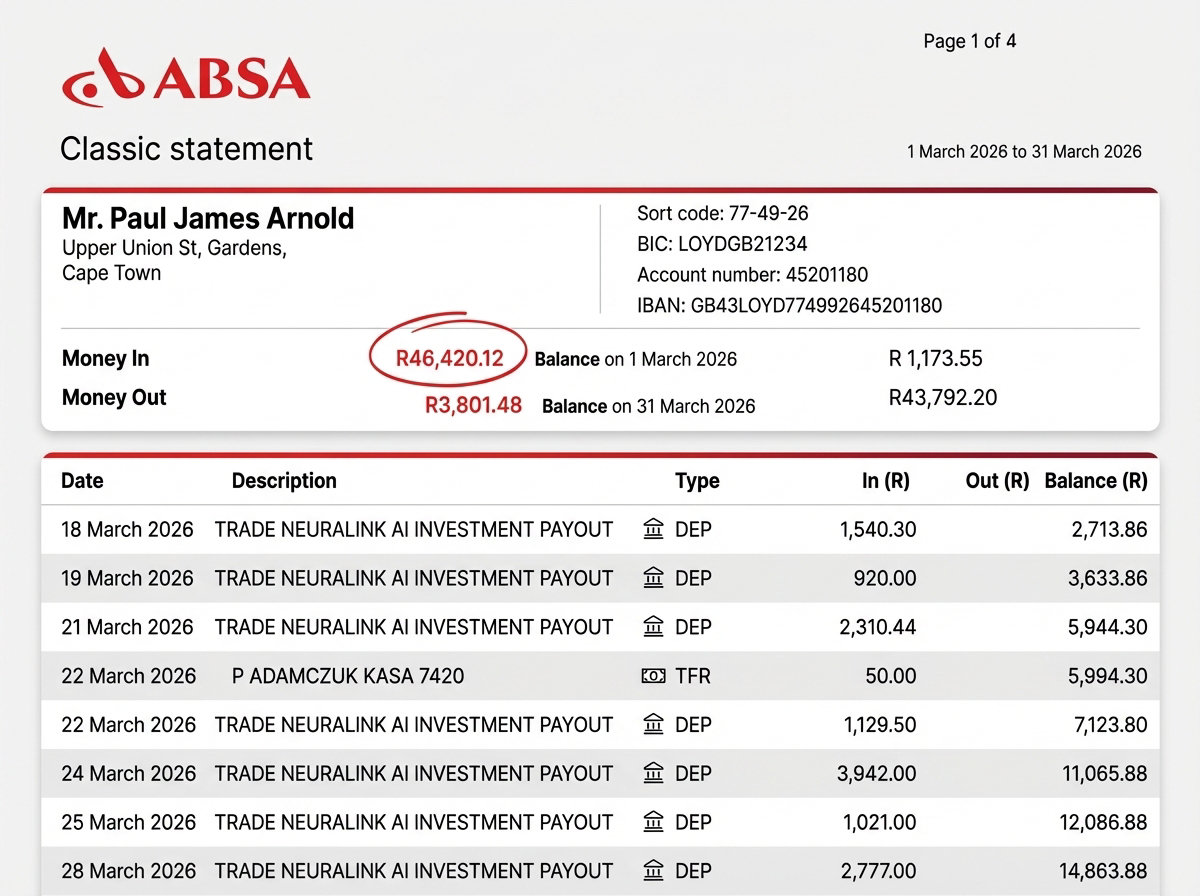1200x896 pixels.
Task: Select the IBAN GB43LOYD774992645201180 line
Action: point(790,306)
